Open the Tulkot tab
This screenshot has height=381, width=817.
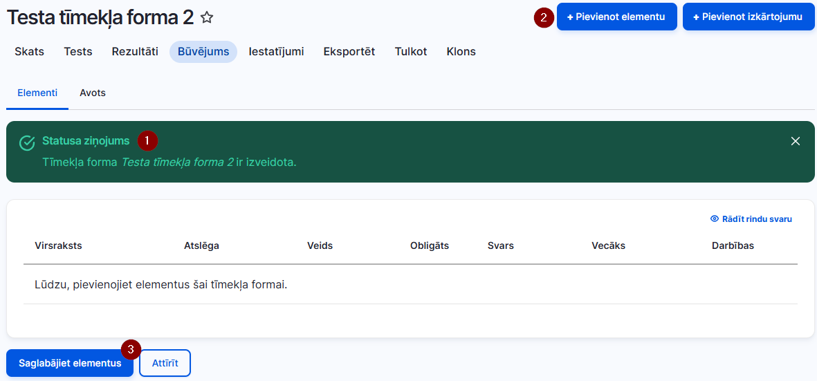pos(411,52)
